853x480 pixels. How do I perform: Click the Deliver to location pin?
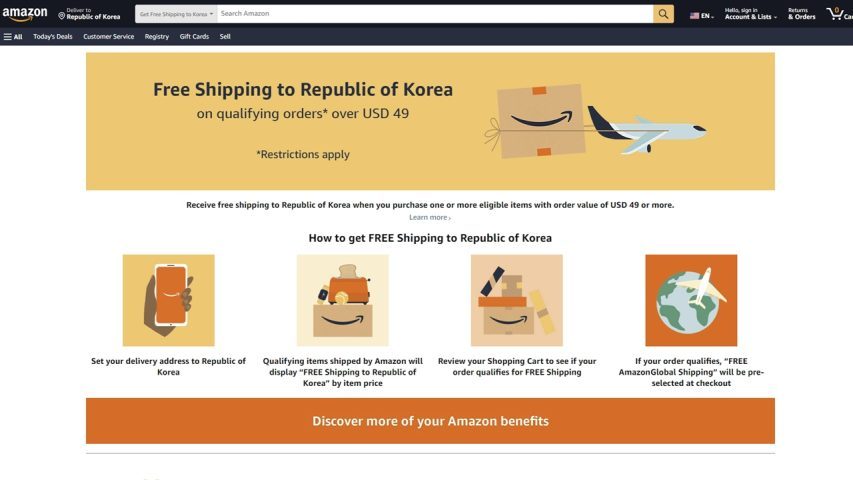61,16
